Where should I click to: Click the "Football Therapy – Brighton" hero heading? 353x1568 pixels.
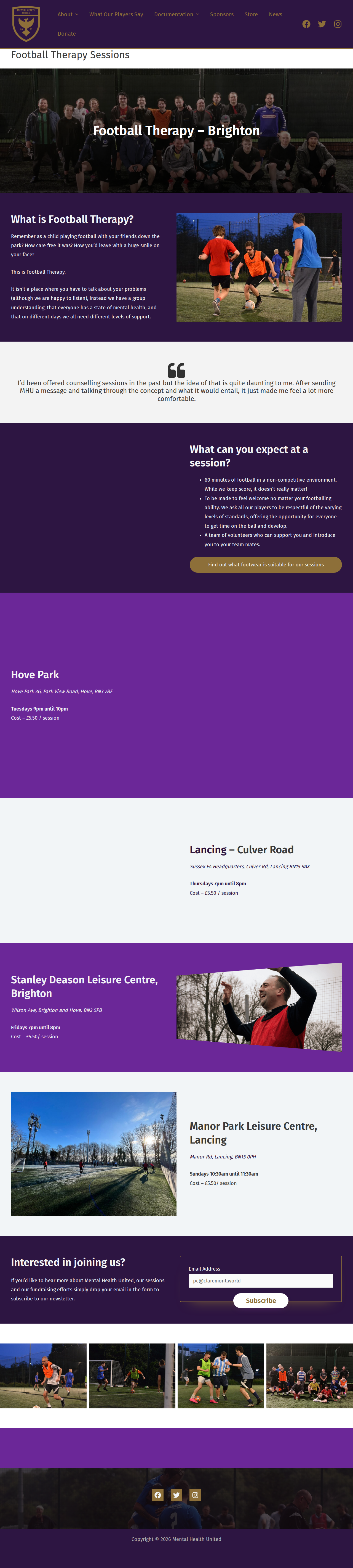click(x=176, y=131)
